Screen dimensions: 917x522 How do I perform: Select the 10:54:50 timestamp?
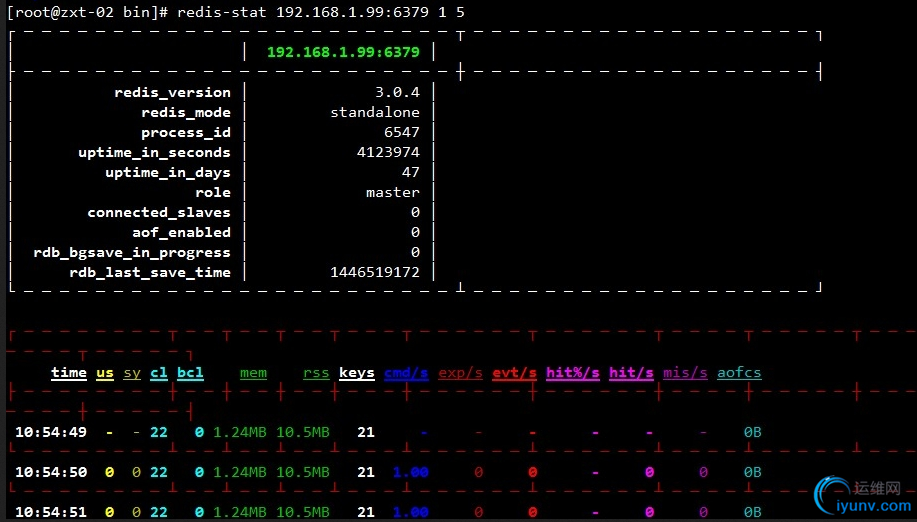51,472
